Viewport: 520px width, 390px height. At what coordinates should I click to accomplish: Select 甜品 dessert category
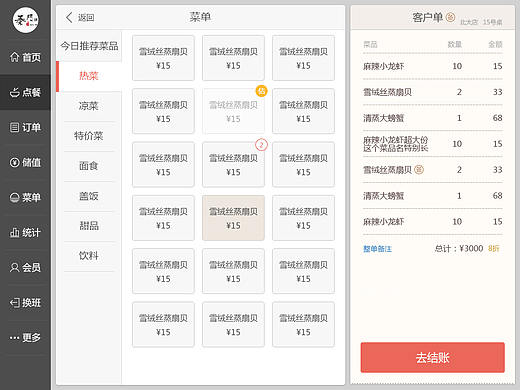click(89, 226)
